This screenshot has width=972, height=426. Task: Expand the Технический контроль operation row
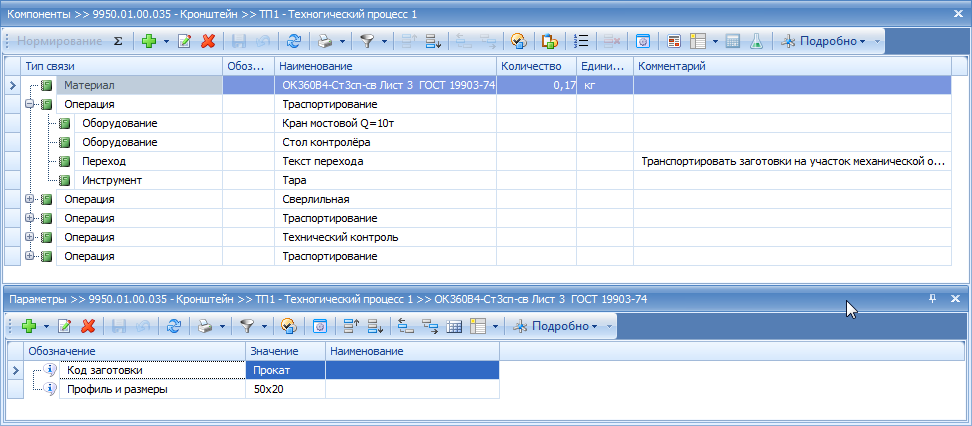pos(29,237)
